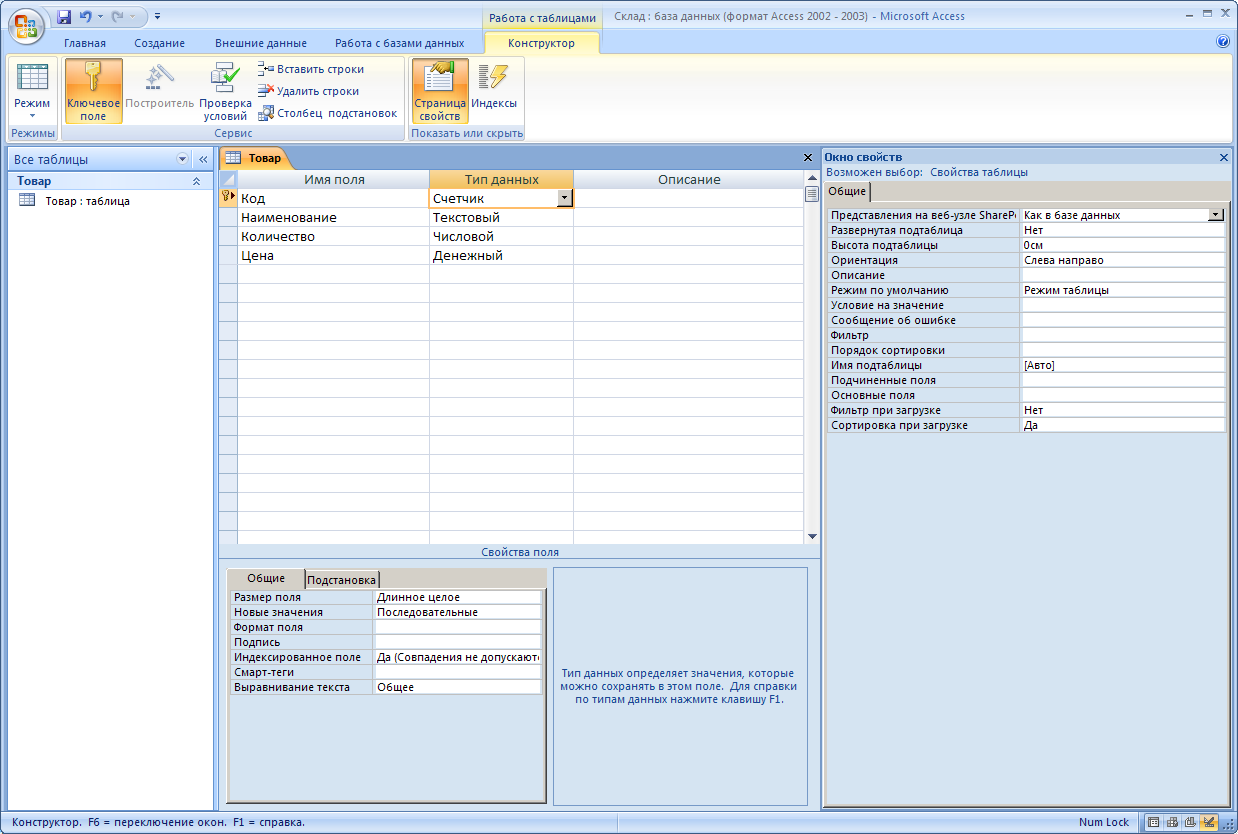Viewport: 1238px width, 834px height.
Task: Click the Количество field name cell
Action: [333, 236]
